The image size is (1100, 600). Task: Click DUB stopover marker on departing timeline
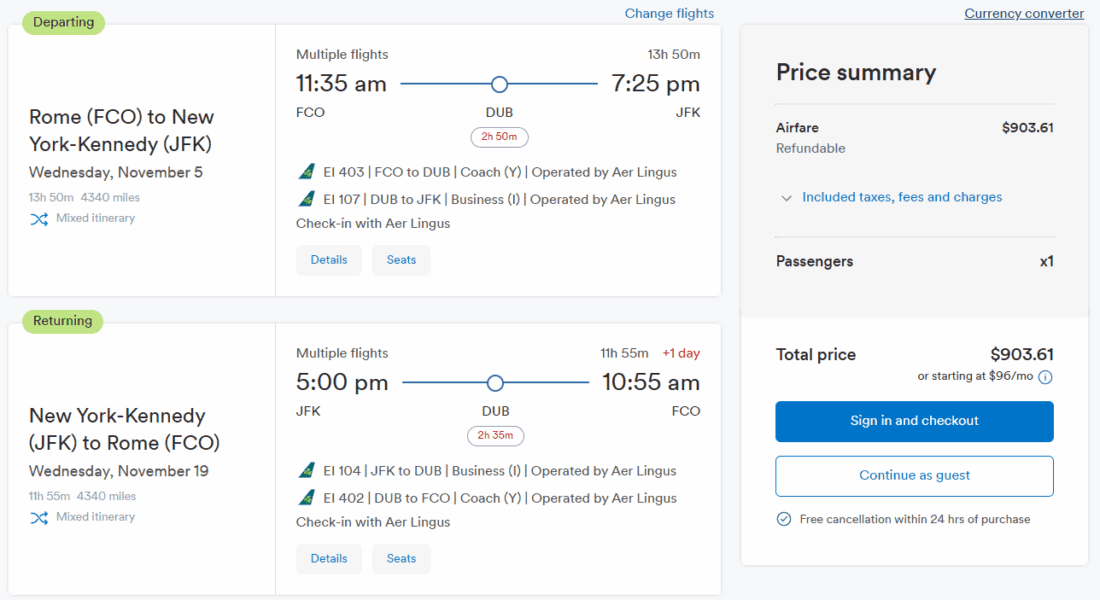coord(499,84)
